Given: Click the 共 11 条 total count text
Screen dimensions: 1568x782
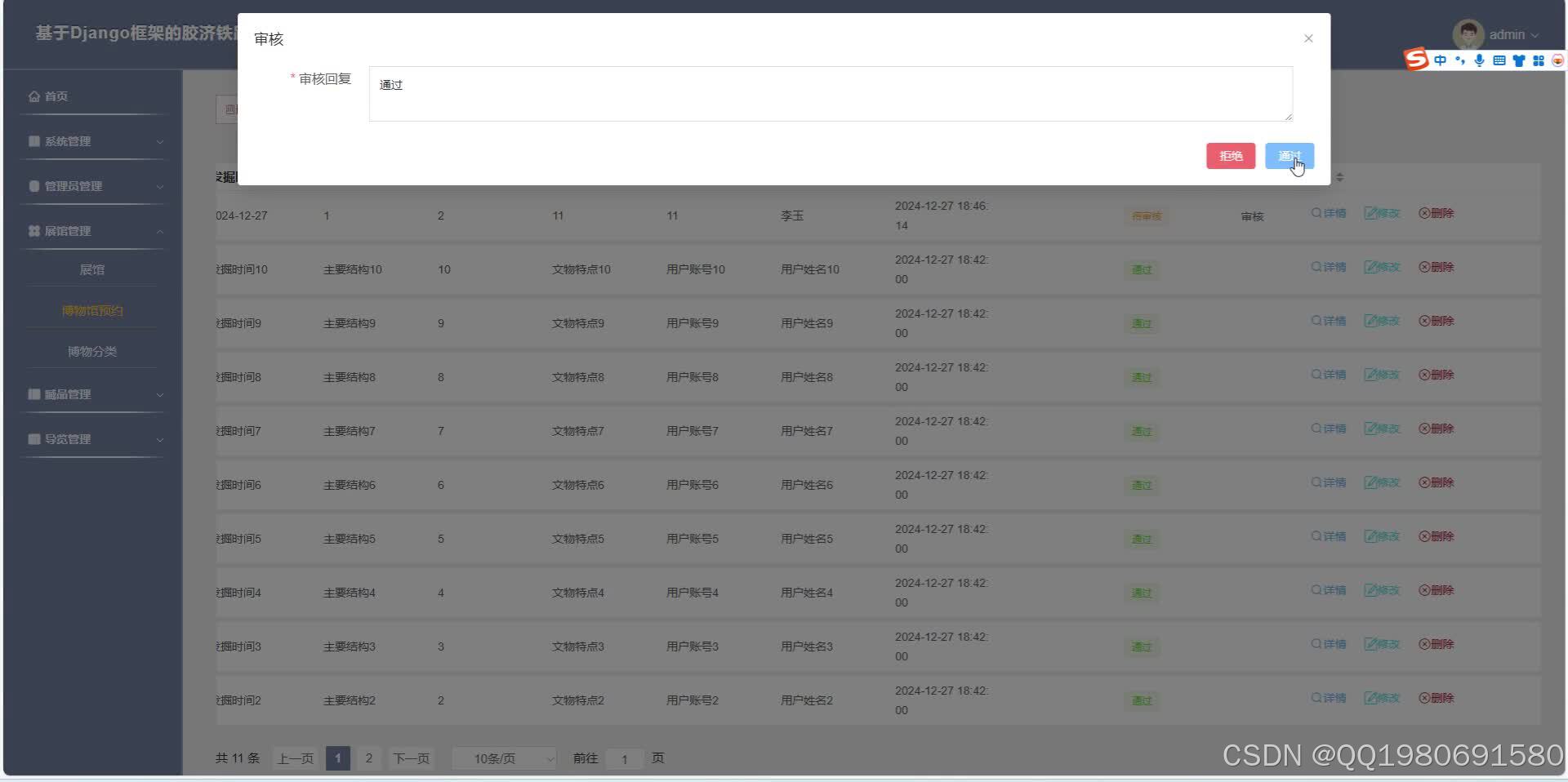Looking at the screenshot, I should [x=237, y=758].
